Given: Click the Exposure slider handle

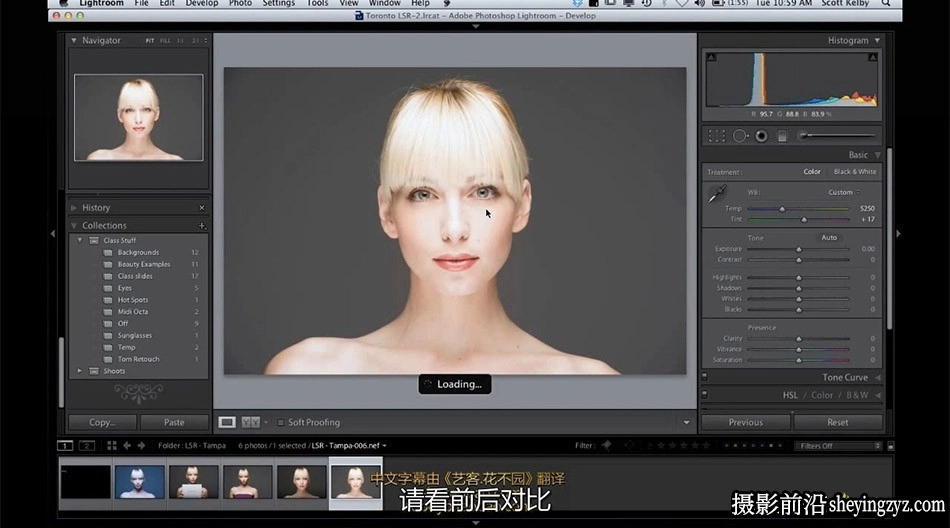Looking at the screenshot, I should click(799, 249).
